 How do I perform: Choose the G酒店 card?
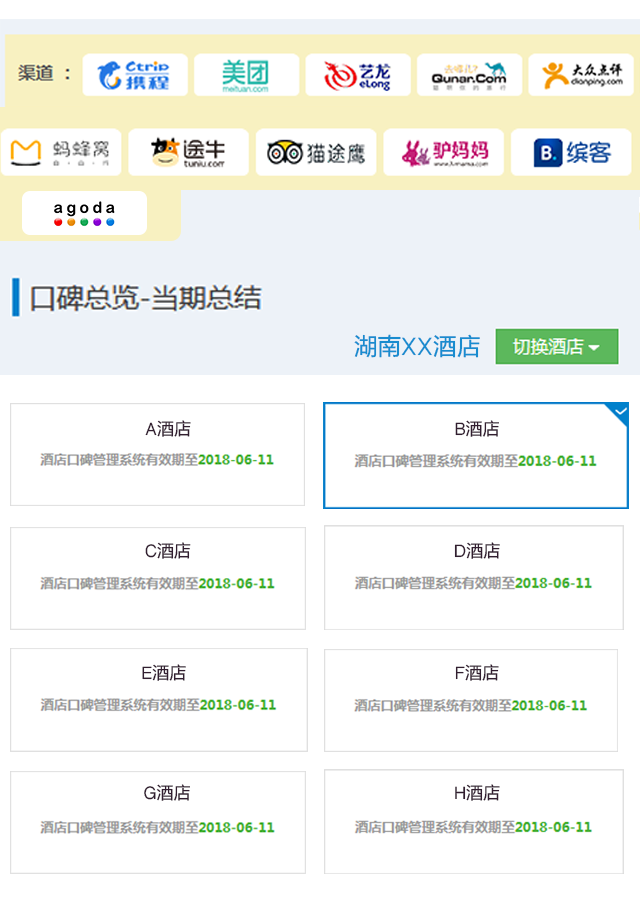coord(158,822)
